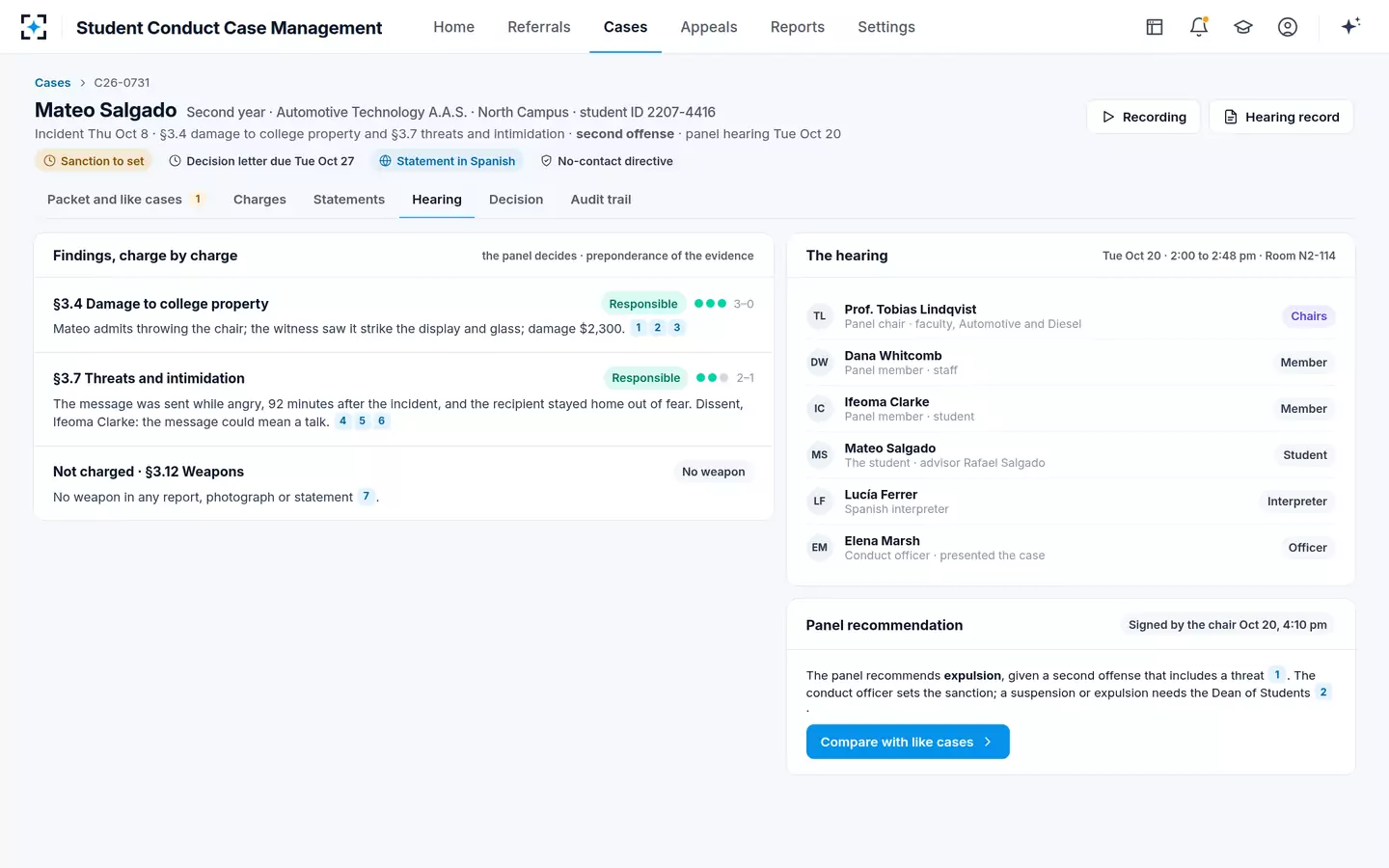1389x868 pixels.
Task: Open the user profile account icon
Action: point(1288,27)
